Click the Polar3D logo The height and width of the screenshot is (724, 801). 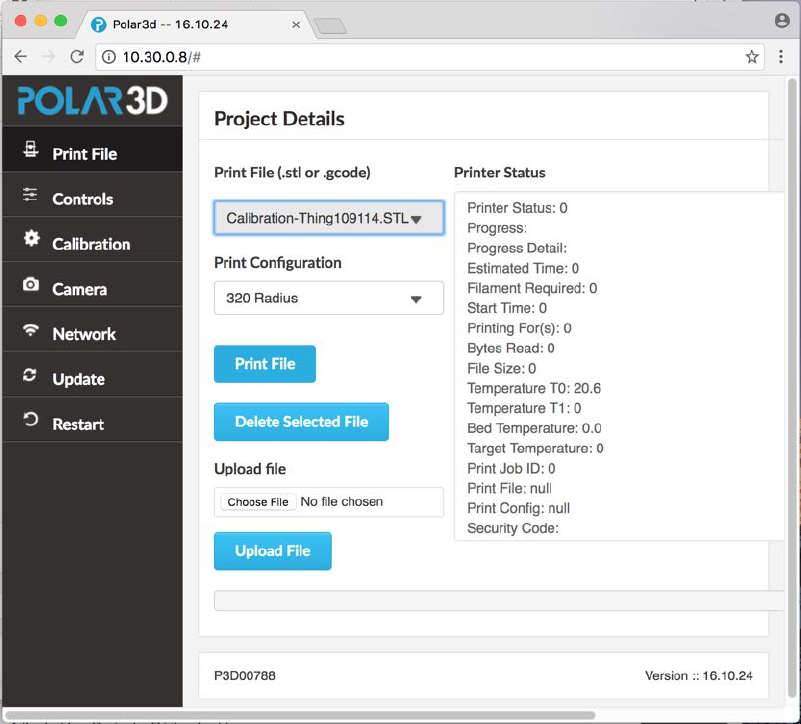point(92,100)
